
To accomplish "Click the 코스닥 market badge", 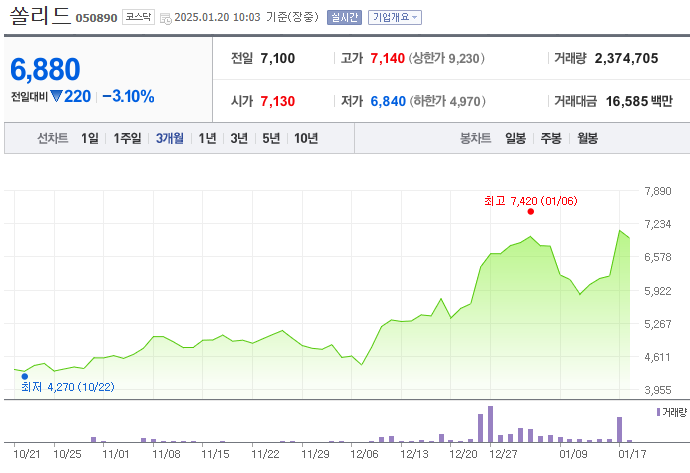I will 138,17.
